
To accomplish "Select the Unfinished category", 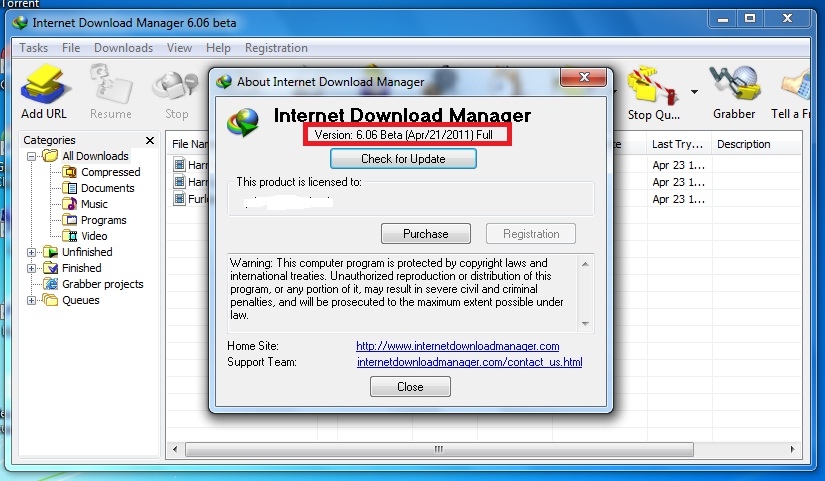I will point(78,252).
